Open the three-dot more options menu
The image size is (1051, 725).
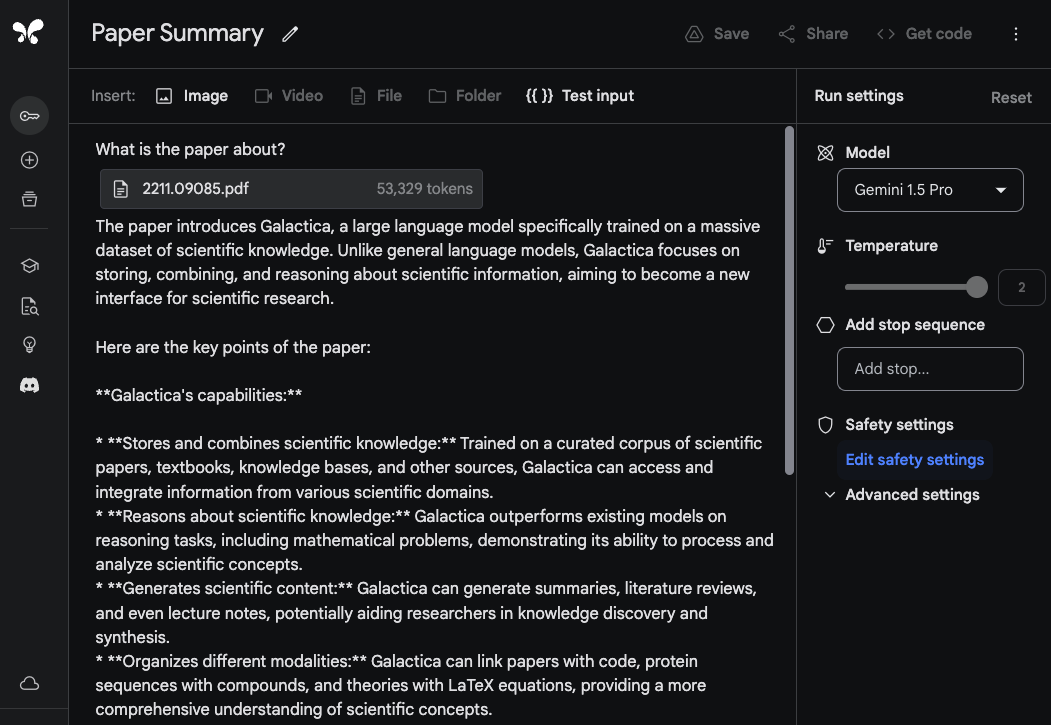[1016, 34]
